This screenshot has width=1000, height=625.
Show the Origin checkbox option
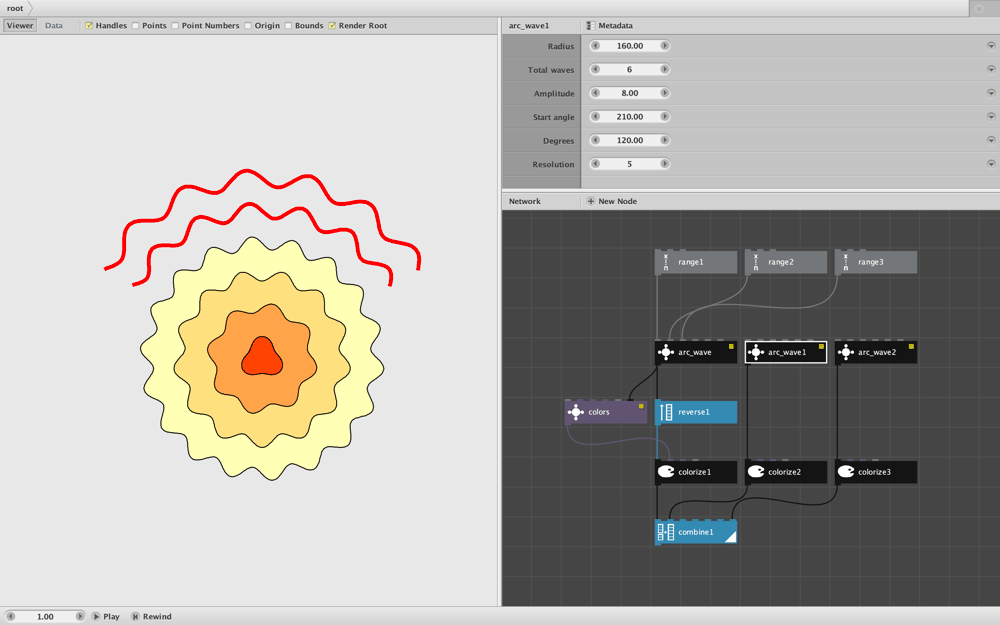(x=248, y=26)
